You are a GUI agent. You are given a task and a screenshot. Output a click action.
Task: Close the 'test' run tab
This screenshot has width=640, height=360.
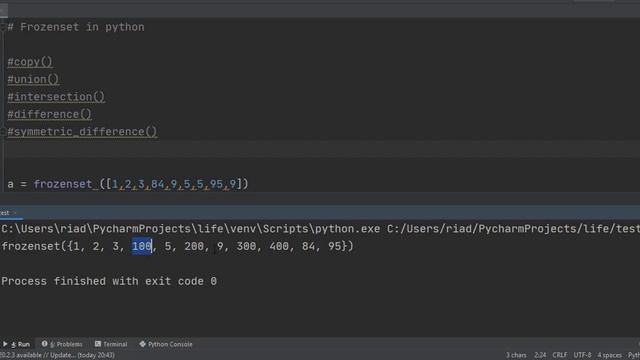15,213
